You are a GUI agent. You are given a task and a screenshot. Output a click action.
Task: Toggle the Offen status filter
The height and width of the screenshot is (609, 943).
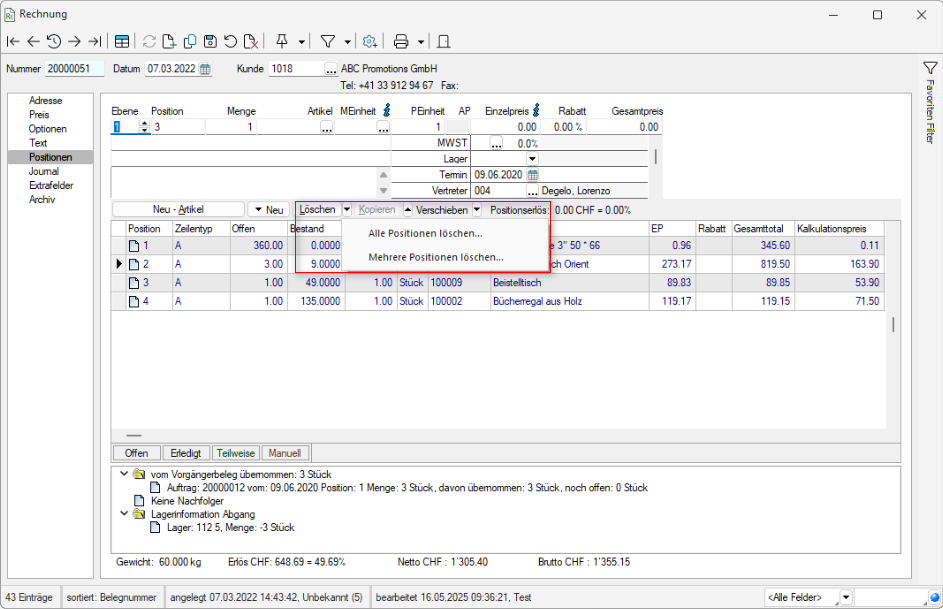[136, 453]
